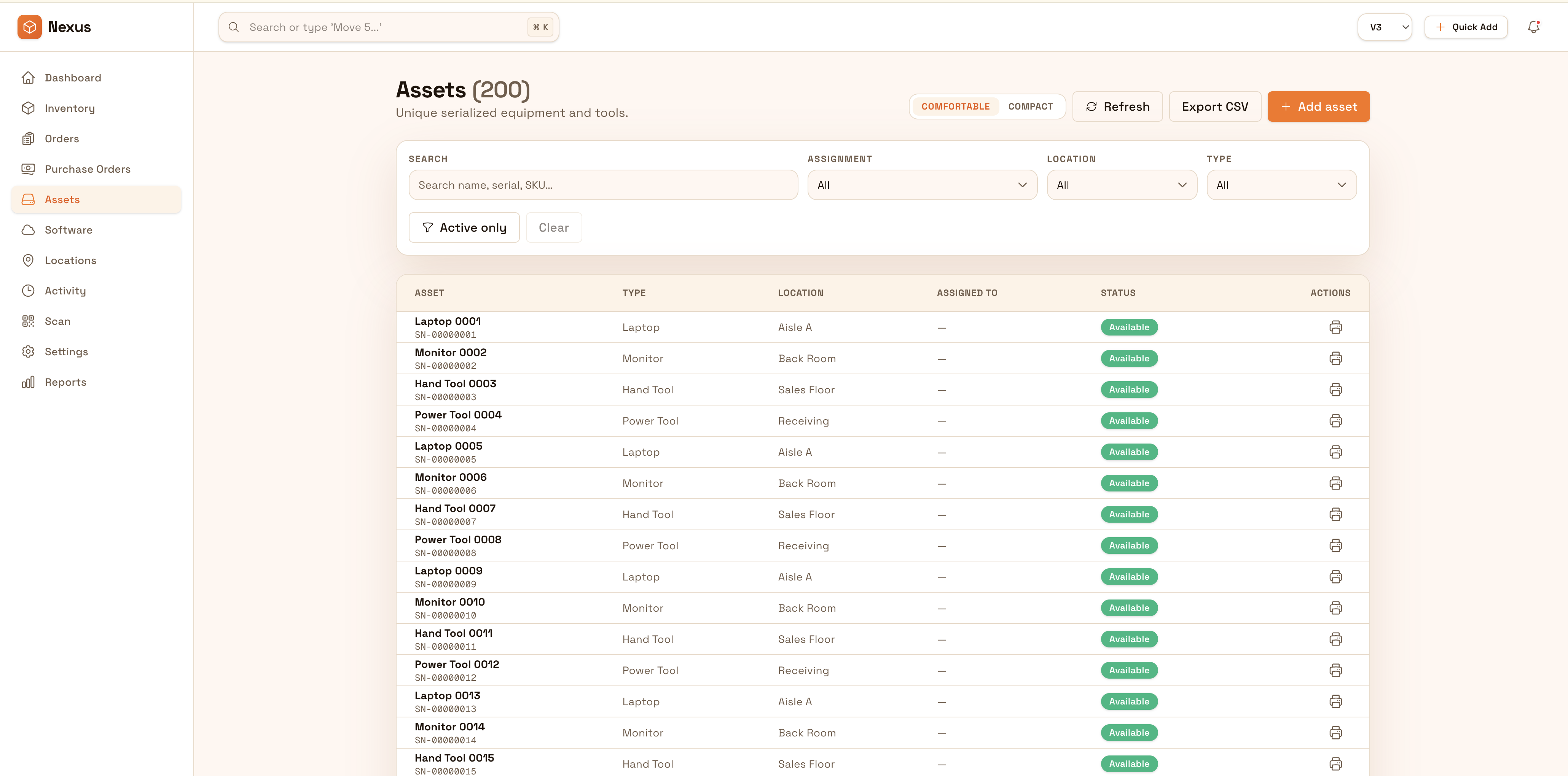The image size is (1568, 776).
Task: Enable the Active only filter
Action: coord(464,227)
